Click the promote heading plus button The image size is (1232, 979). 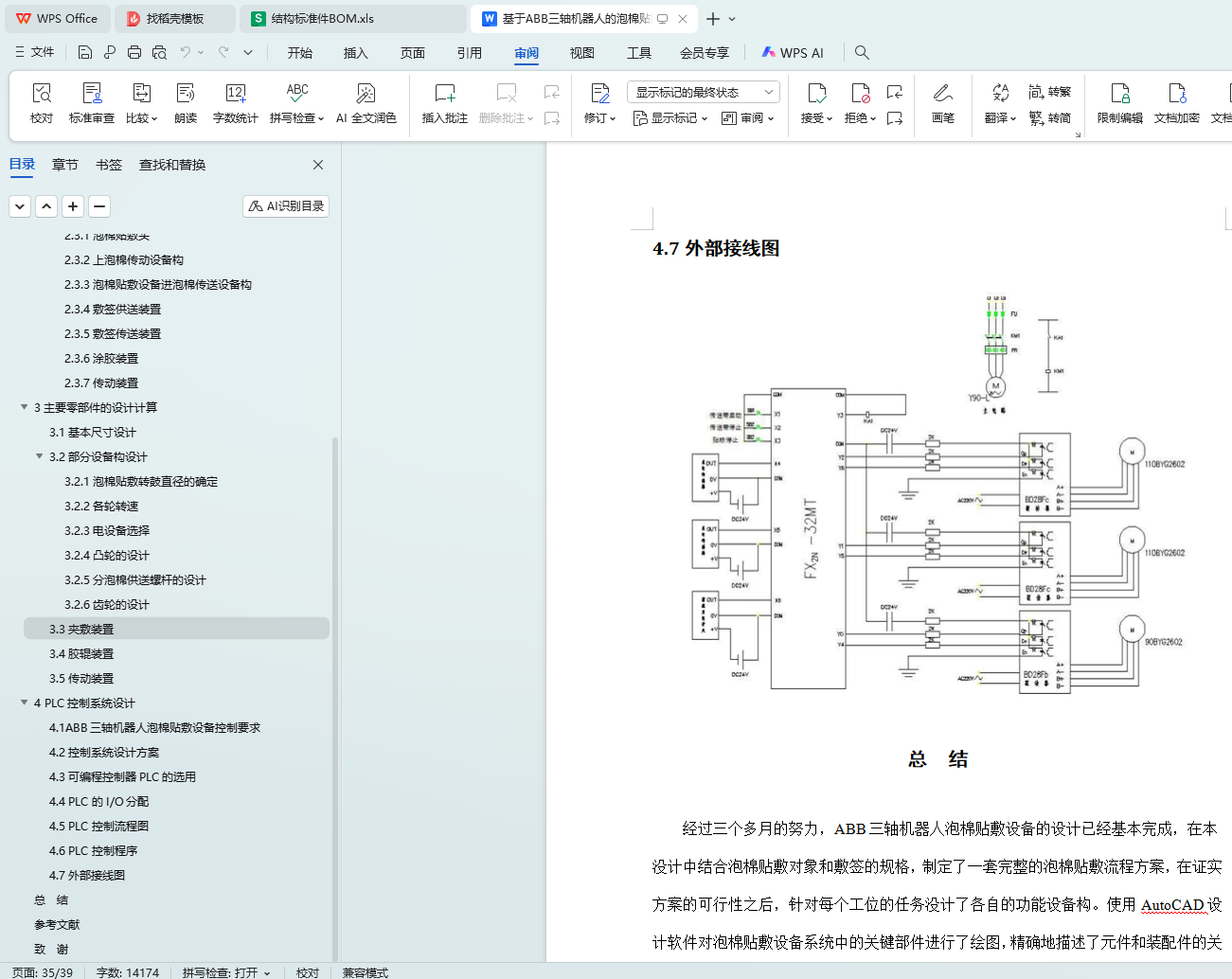pos(73,206)
